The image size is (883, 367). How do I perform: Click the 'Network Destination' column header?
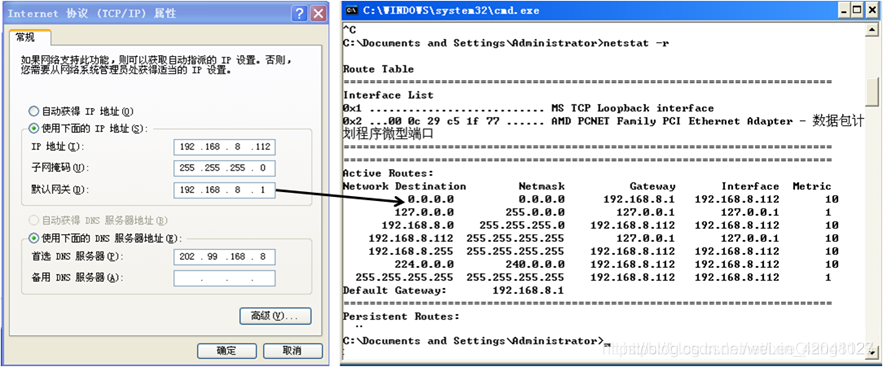(x=404, y=186)
